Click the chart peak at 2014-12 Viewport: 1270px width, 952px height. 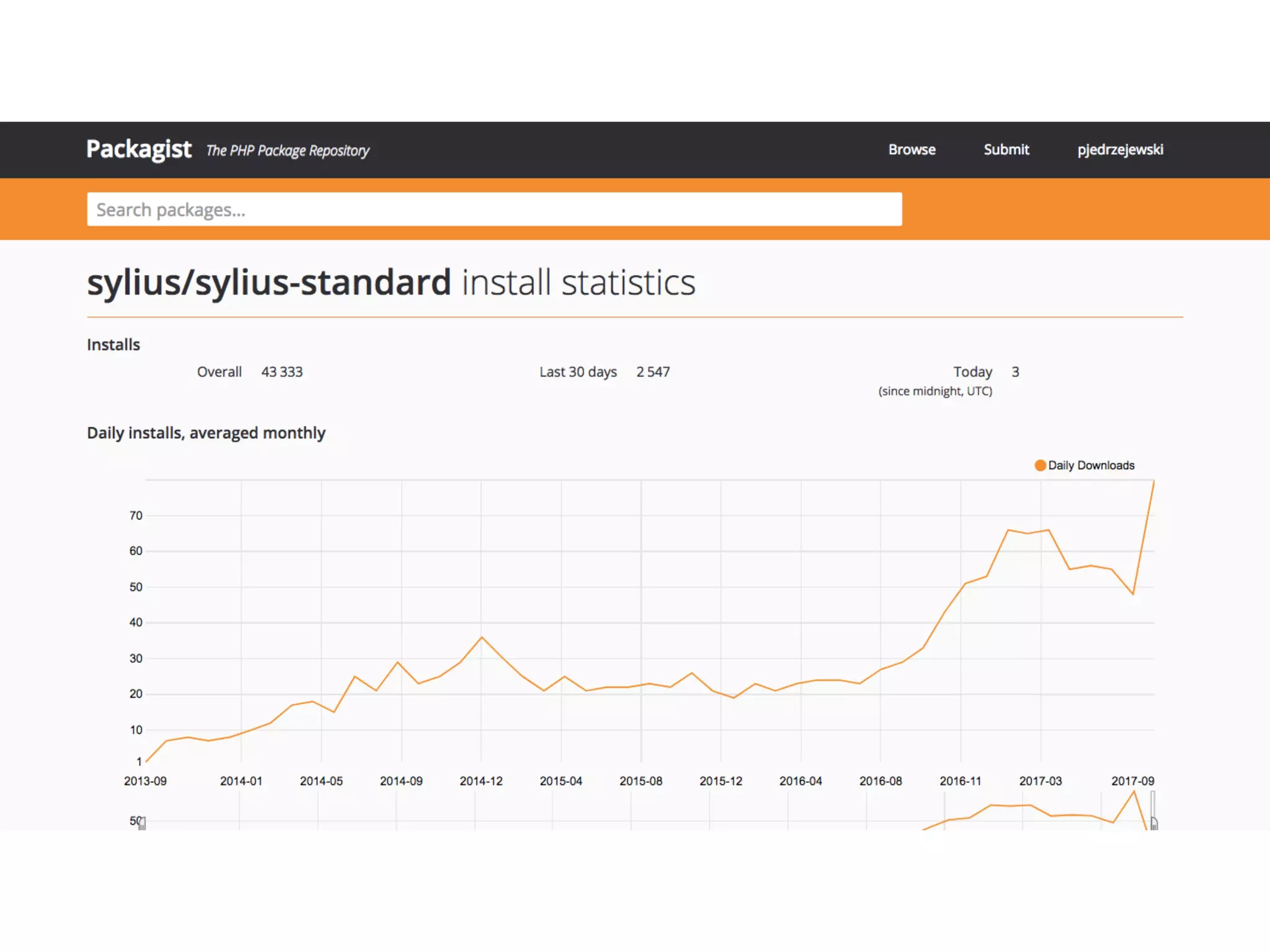[481, 637]
